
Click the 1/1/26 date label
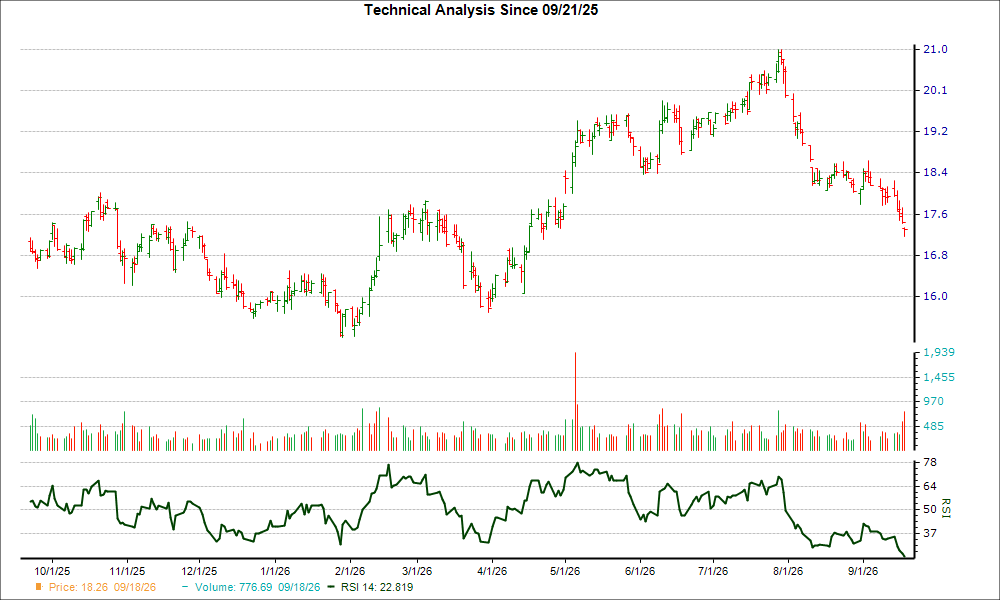pyautogui.click(x=274, y=571)
